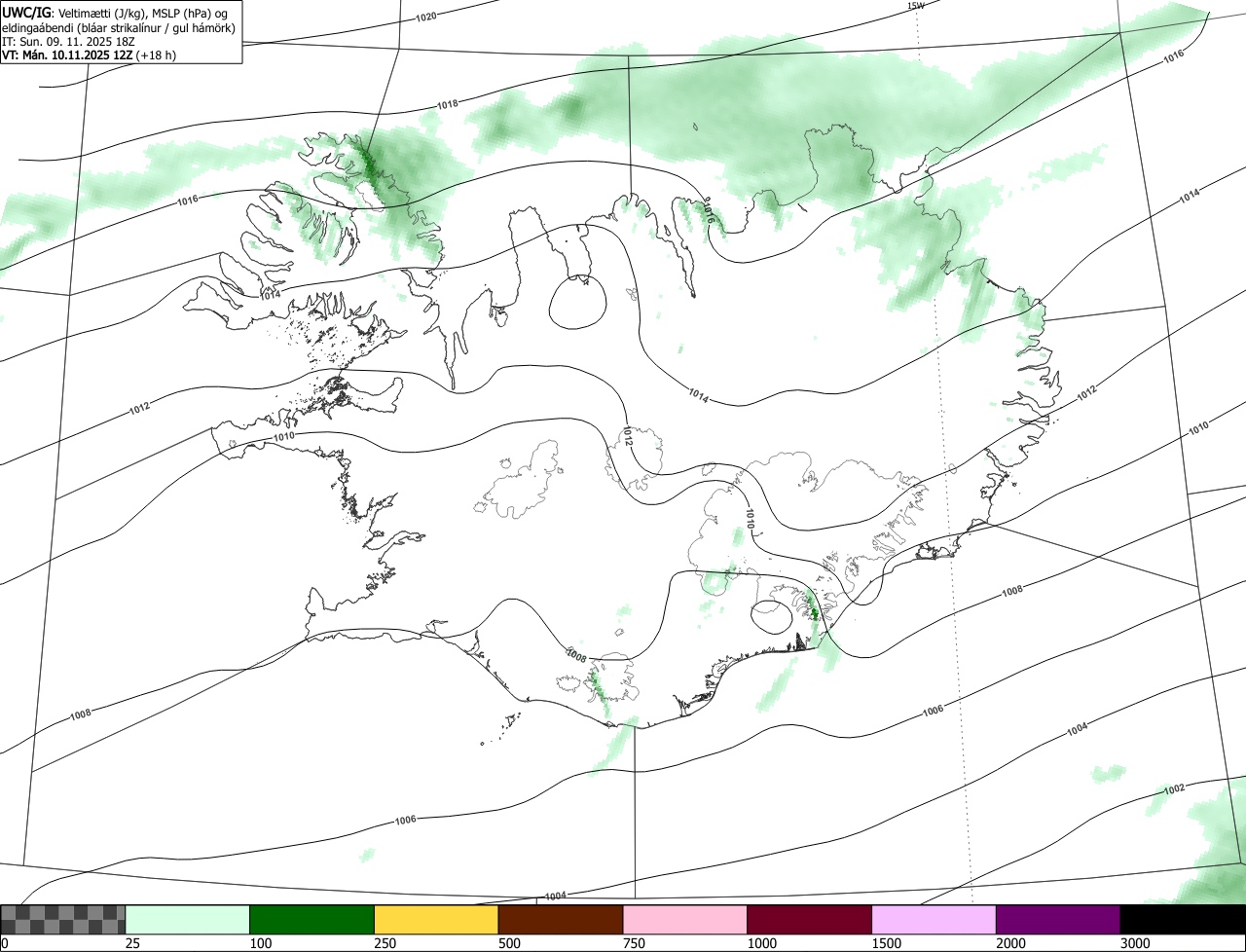The height and width of the screenshot is (952, 1246).
Task: Click the legend tick value "500"
Action: pos(508,944)
